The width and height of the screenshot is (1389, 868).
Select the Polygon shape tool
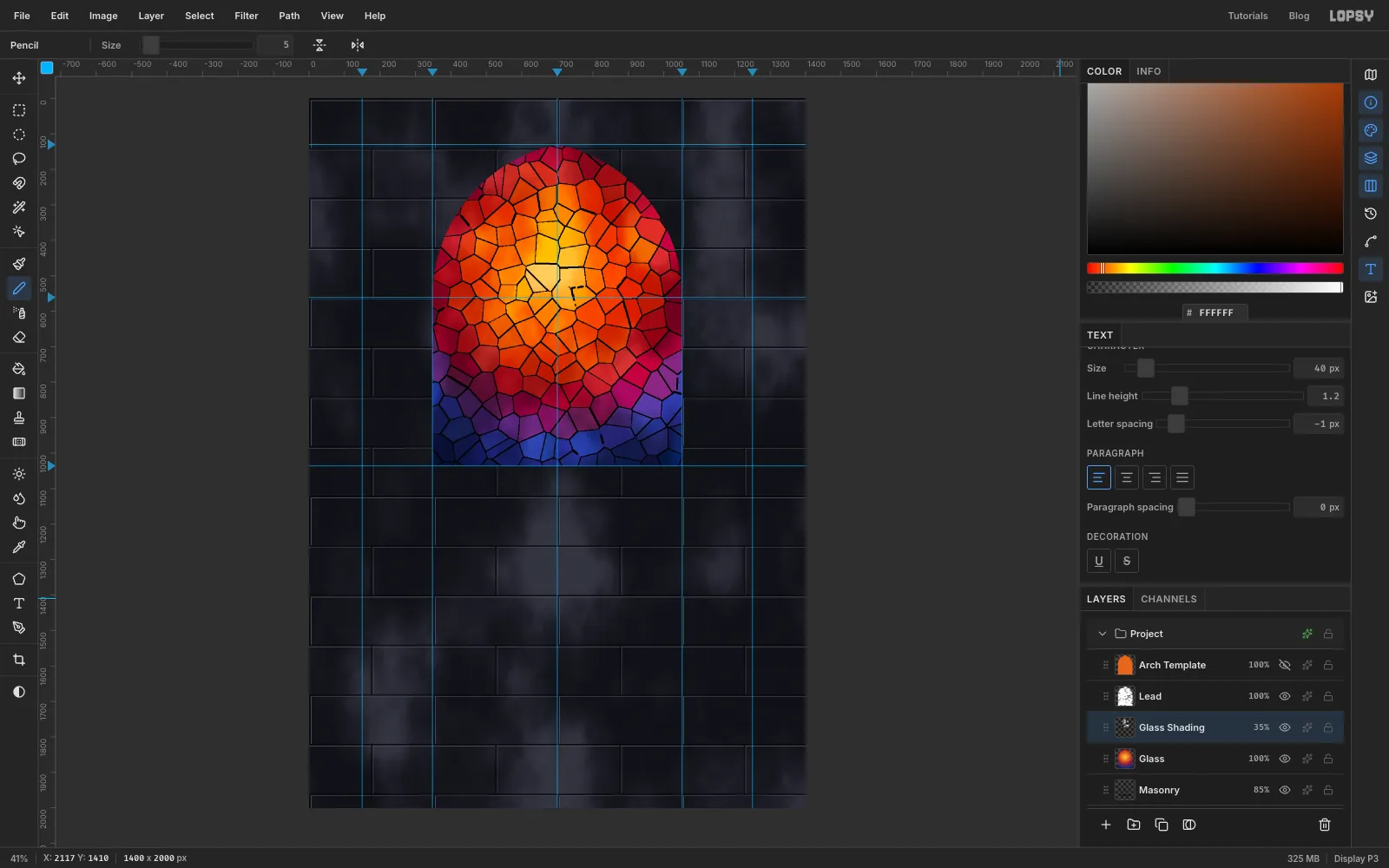pos(19,579)
